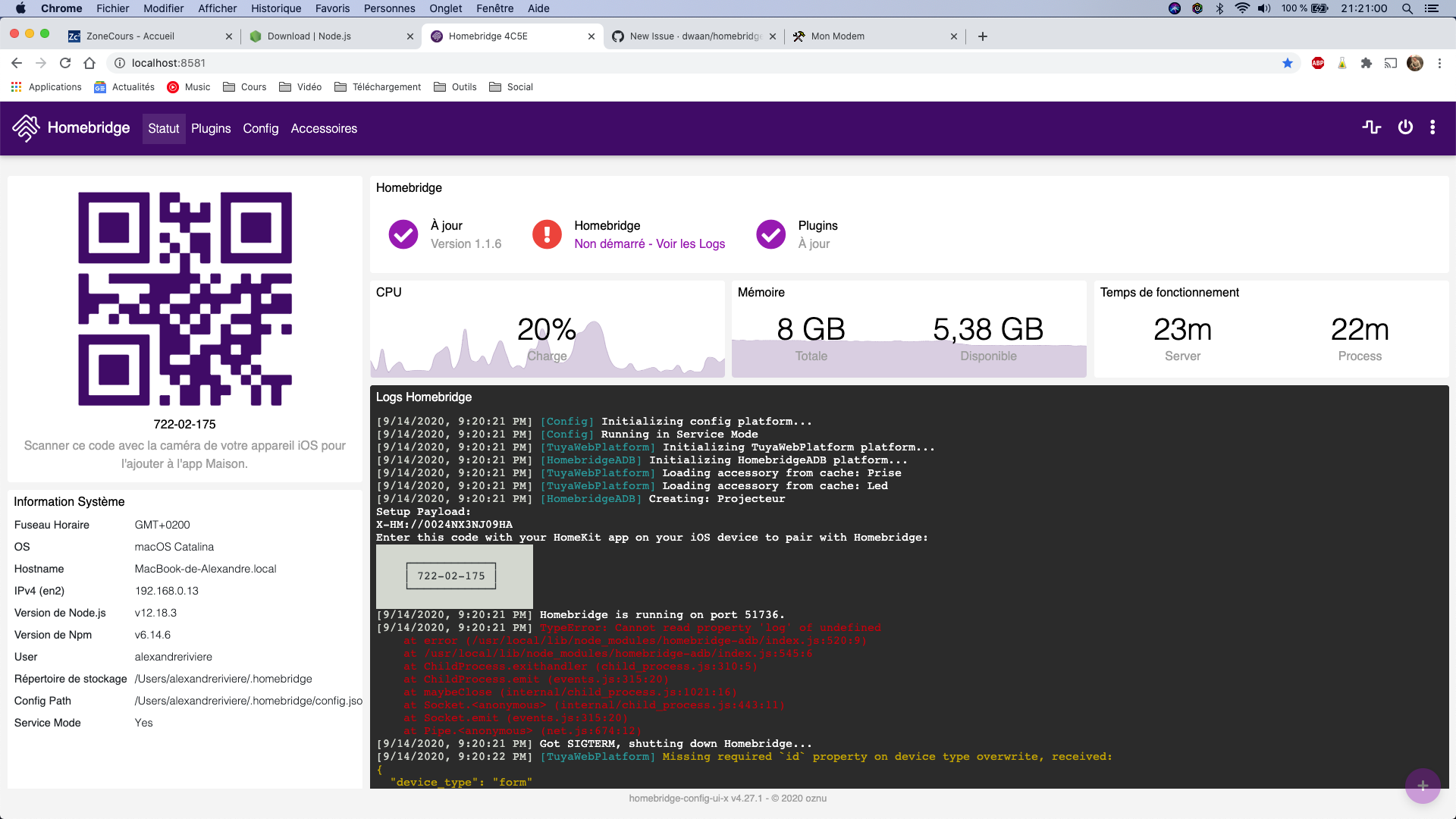Open the Config tab
Screen dimensions: 1456x819
coord(261,129)
